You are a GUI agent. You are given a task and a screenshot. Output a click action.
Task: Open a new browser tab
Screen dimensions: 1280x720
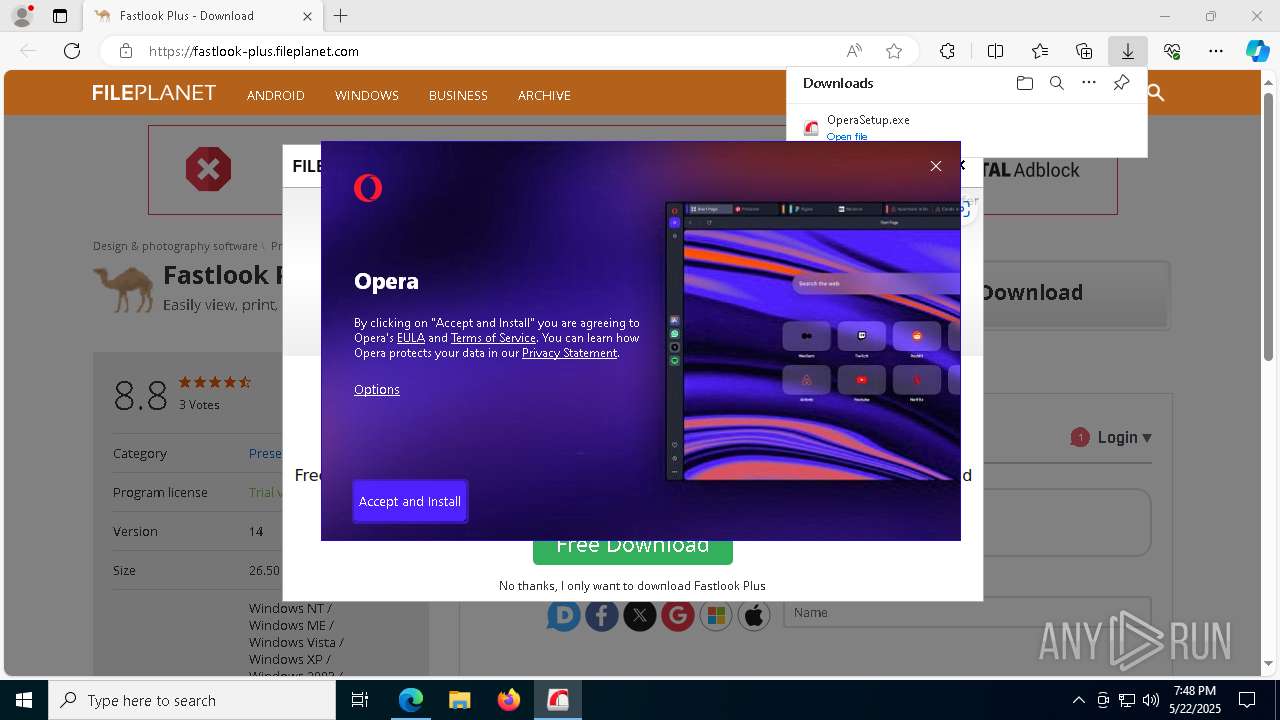341,16
